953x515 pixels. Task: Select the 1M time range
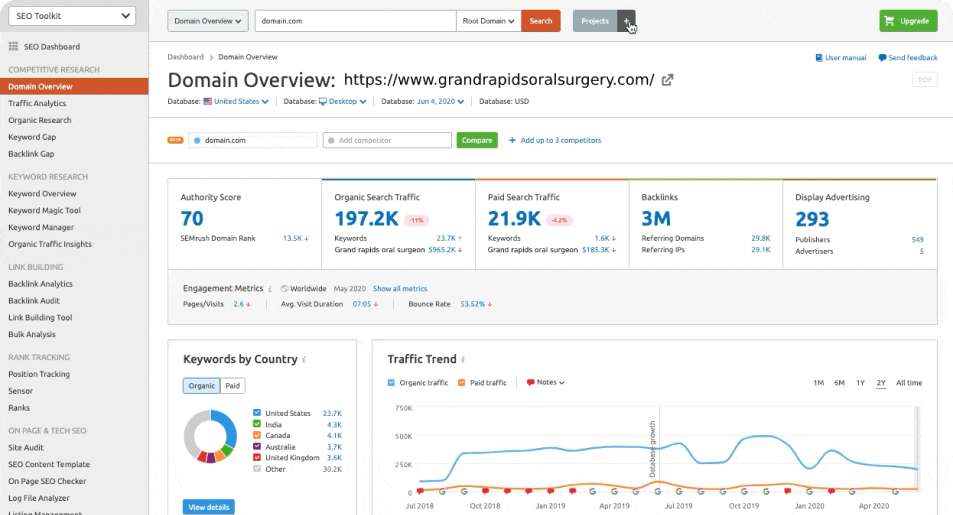point(819,383)
